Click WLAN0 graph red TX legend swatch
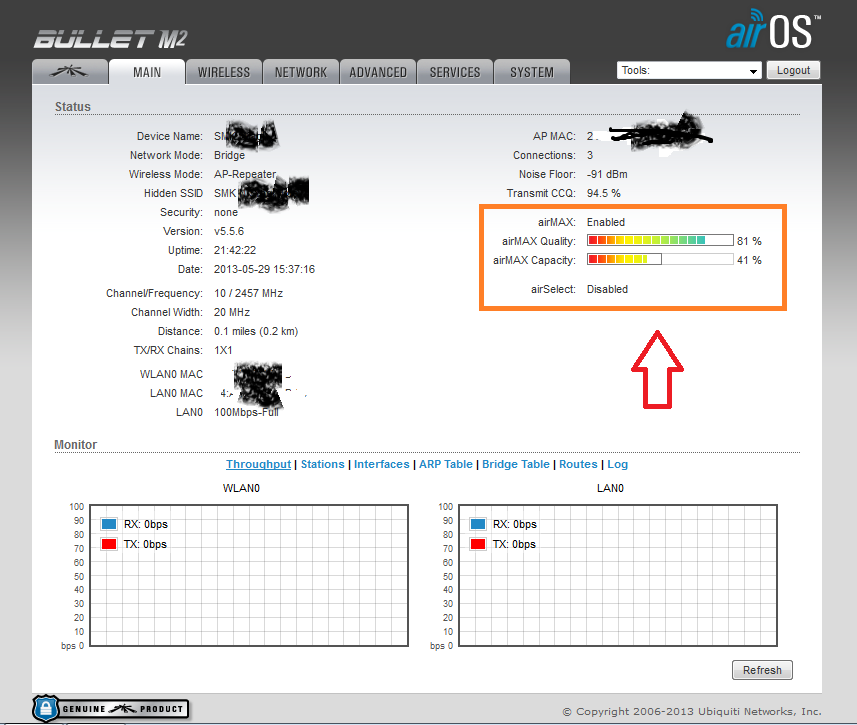This screenshot has width=857, height=725. [109, 544]
